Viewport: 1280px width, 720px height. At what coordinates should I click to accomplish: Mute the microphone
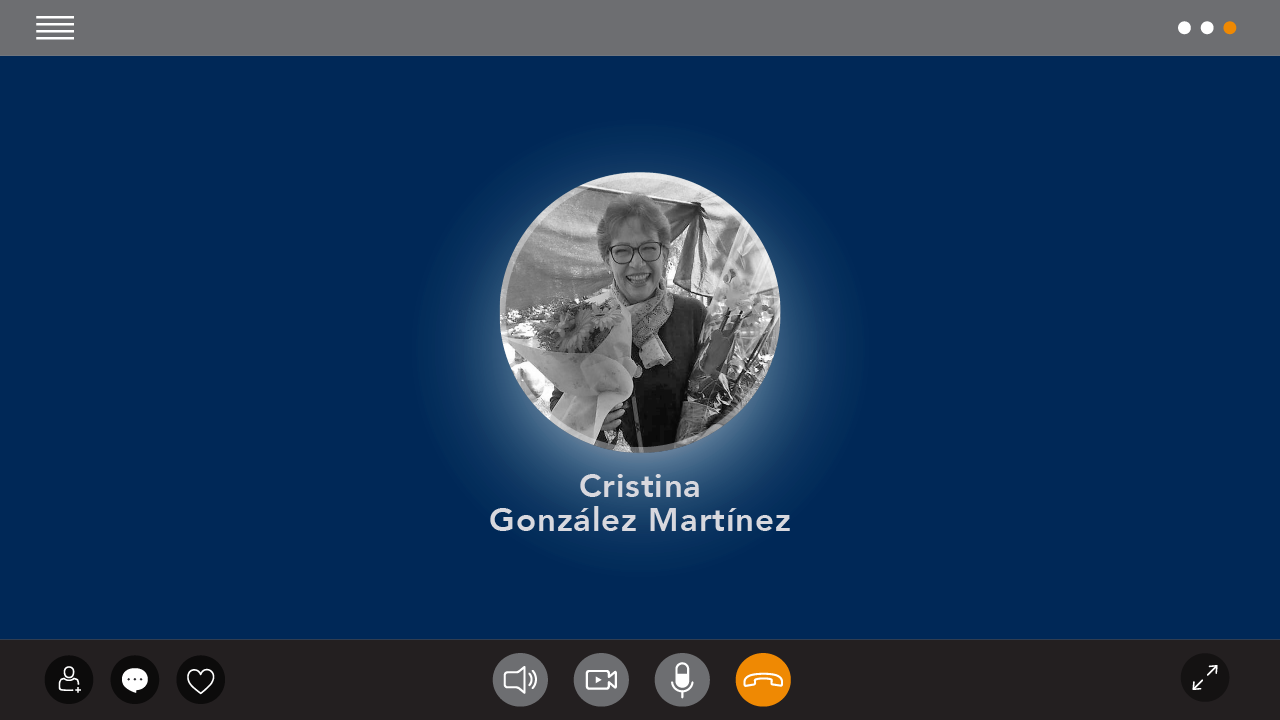tap(682, 680)
